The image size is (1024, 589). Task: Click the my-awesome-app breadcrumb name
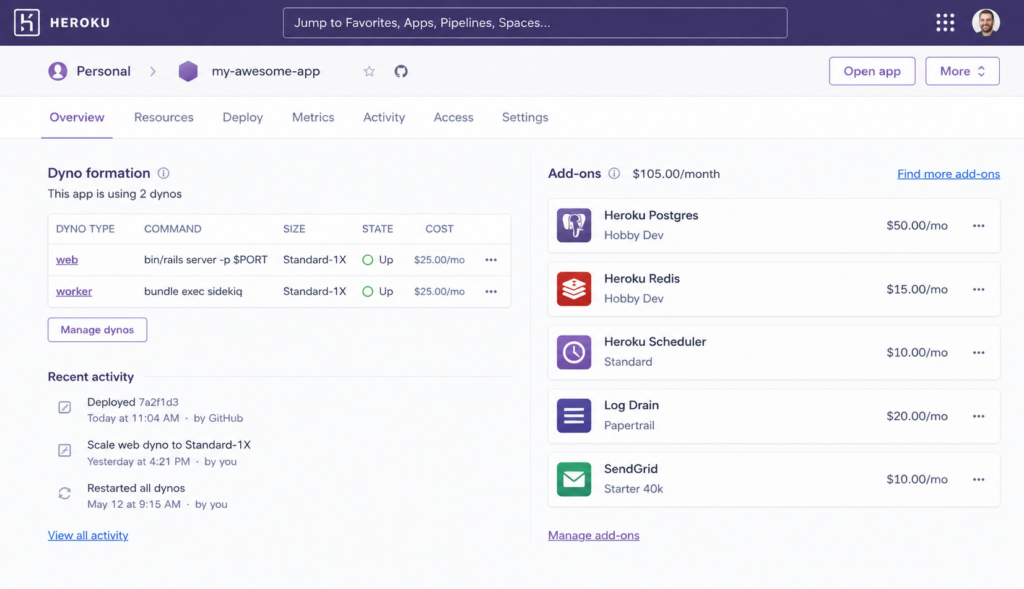pyautogui.click(x=266, y=71)
